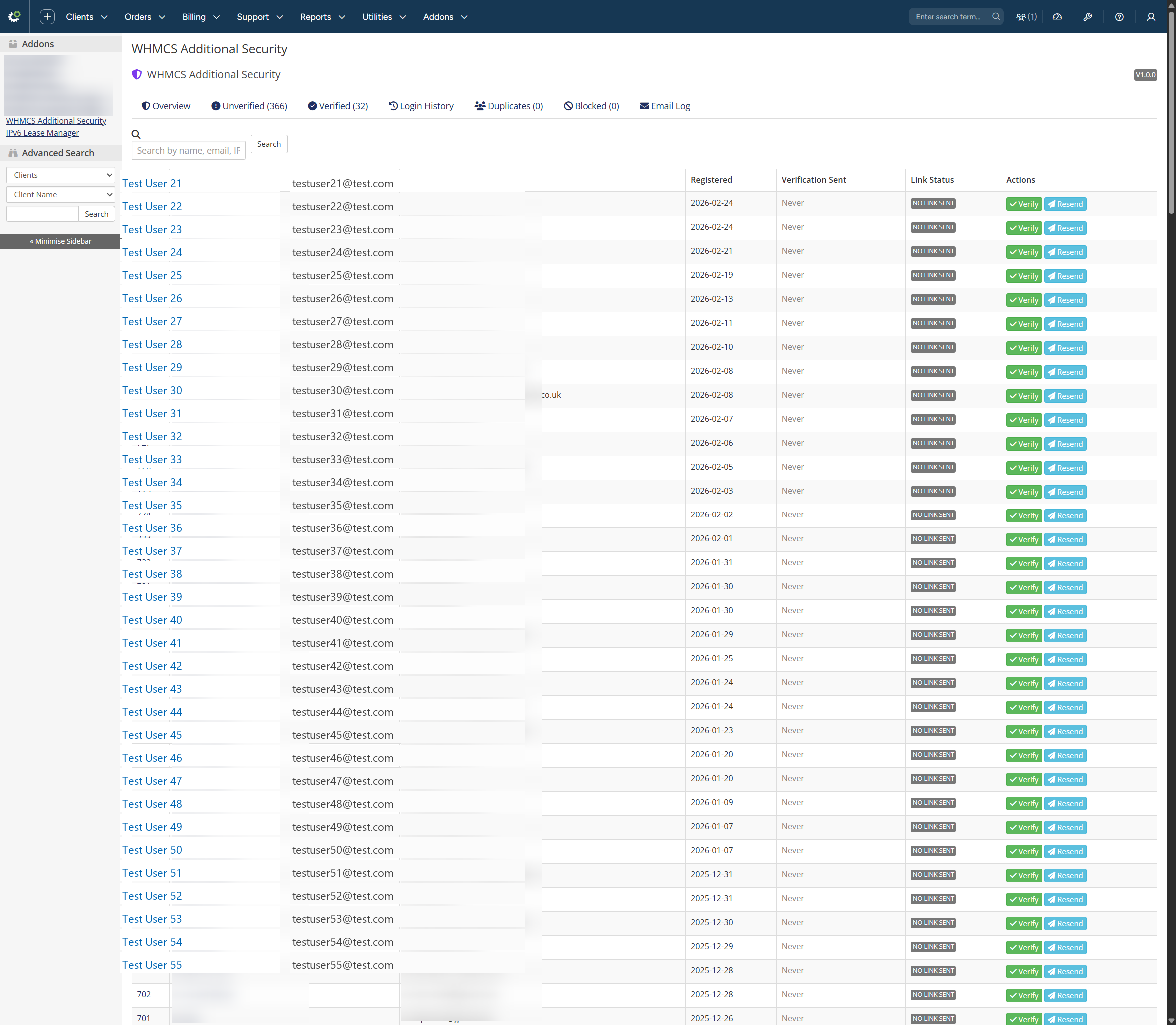Click the Advanced Search binoculars icon
The width and height of the screenshot is (1176, 1025).
point(13,153)
